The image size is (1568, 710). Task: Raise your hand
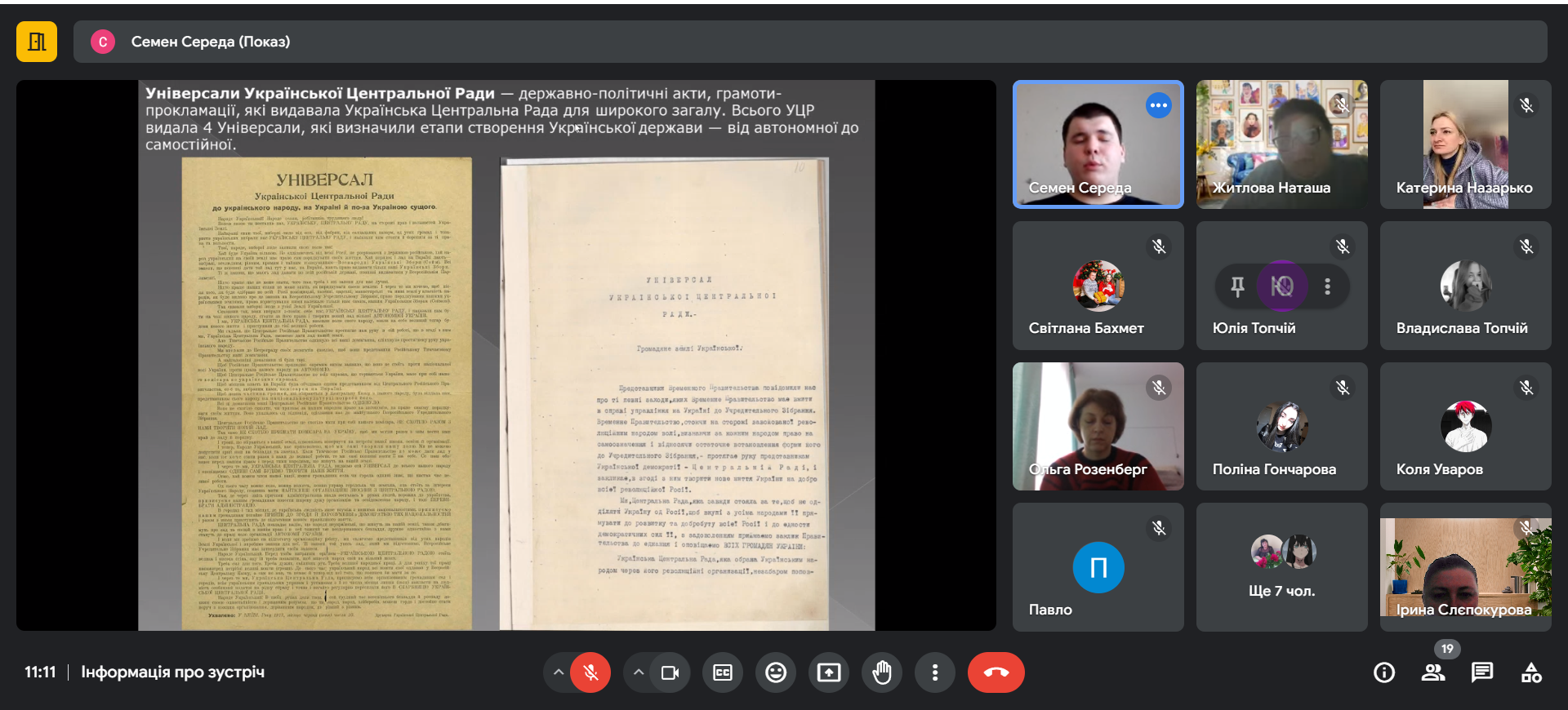882,672
